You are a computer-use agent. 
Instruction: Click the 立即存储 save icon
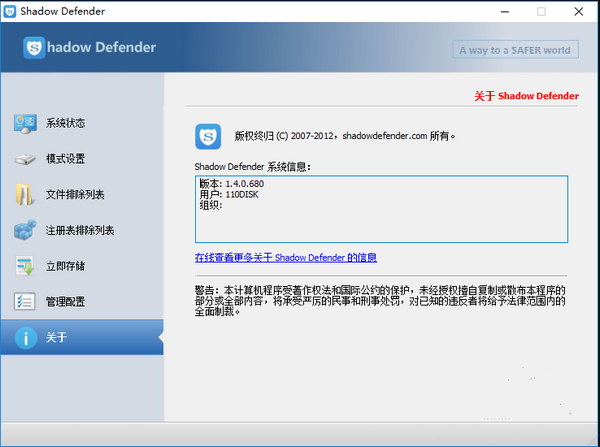click(25, 266)
